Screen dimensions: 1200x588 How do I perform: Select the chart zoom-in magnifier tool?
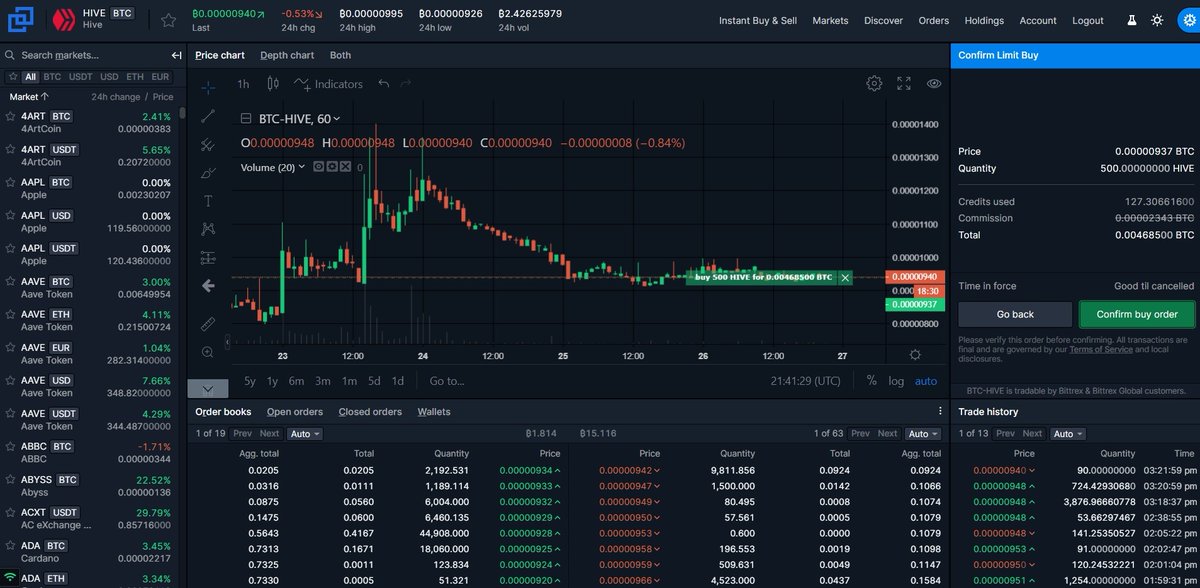[208, 352]
